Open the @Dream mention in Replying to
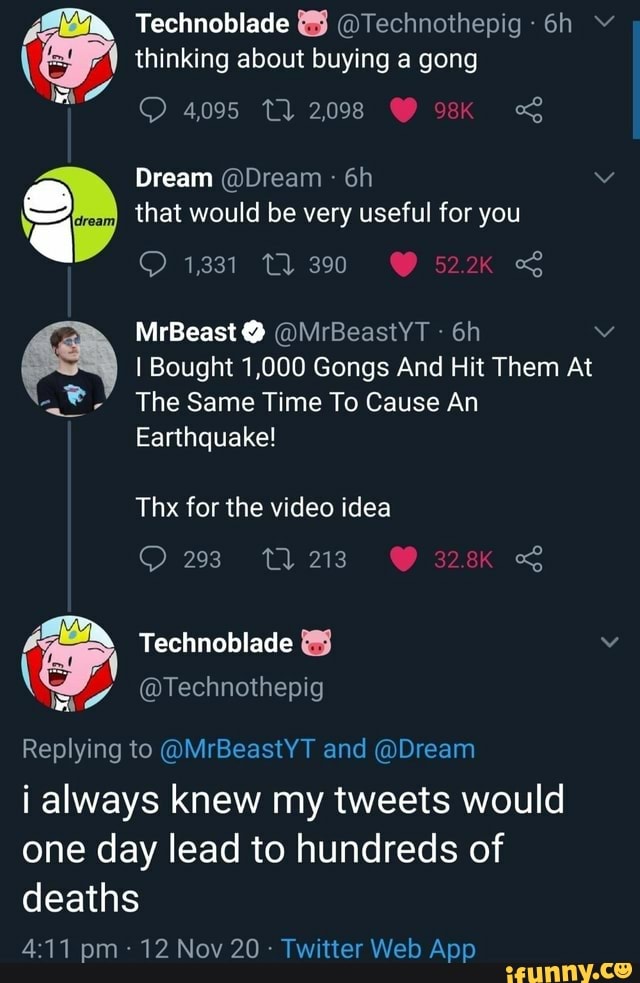Viewport: 640px width, 983px height. (x=425, y=748)
